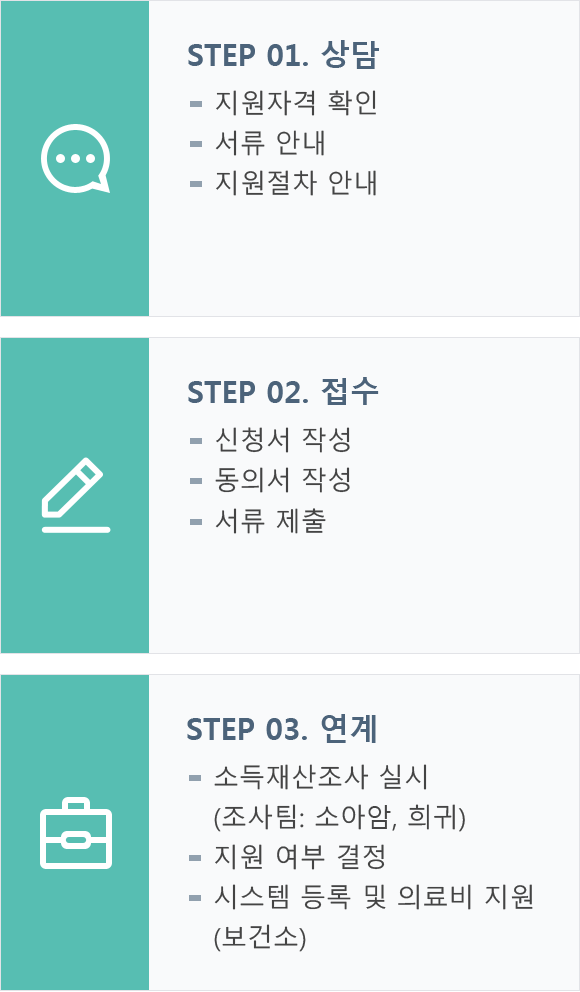Image resolution: width=580 pixels, height=992 pixels.
Task: Click the 지원자격 확인 item
Action: (296, 102)
